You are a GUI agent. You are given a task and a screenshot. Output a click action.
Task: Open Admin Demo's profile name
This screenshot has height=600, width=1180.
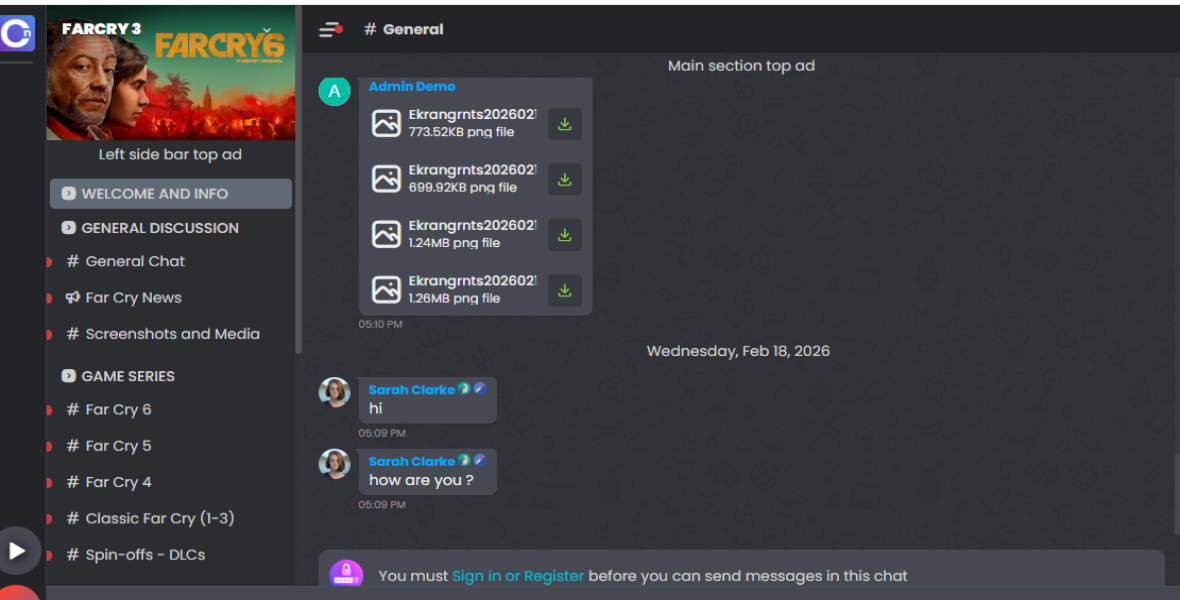point(412,87)
